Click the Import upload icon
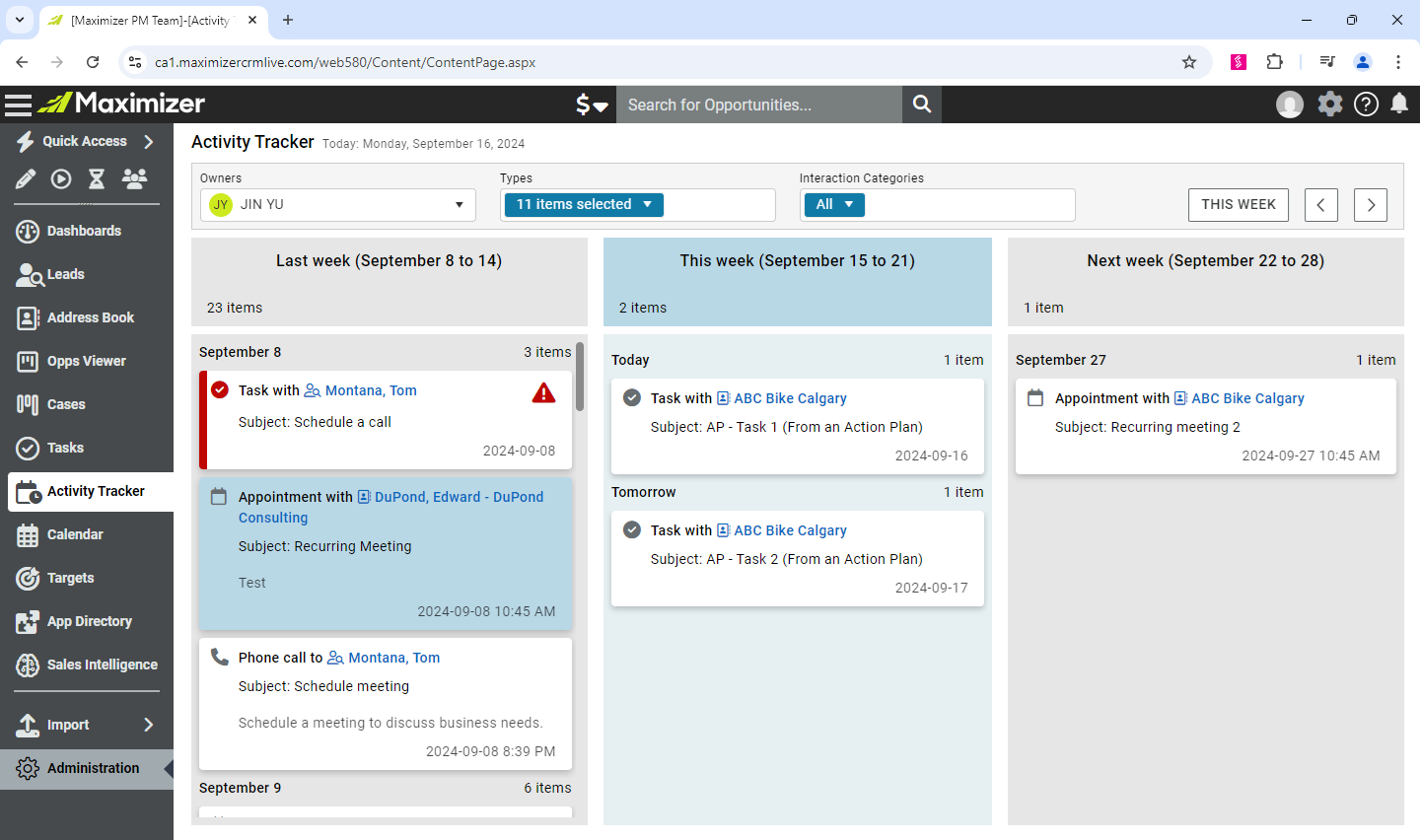The image size is (1420, 840). point(28,725)
